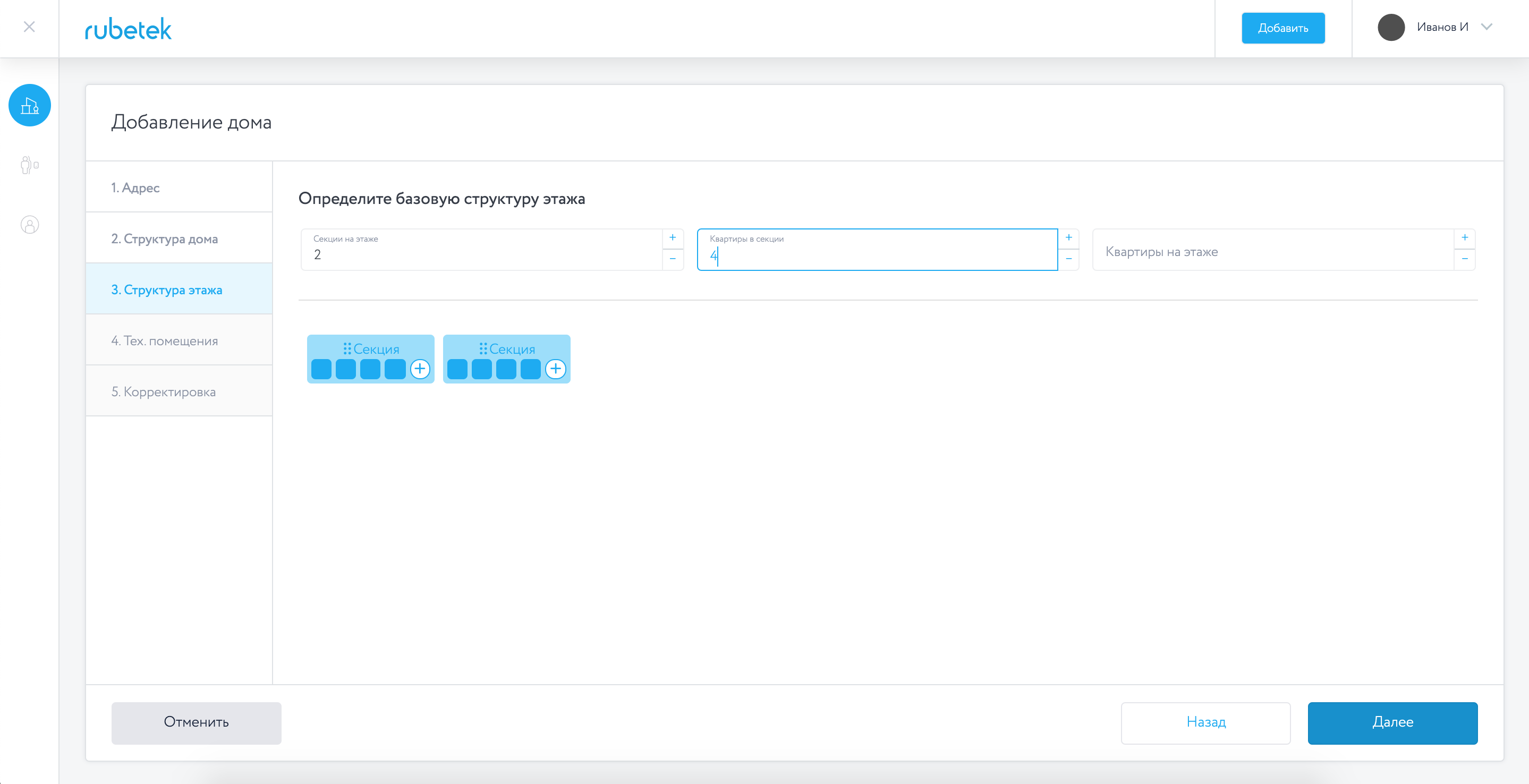Screen dimensions: 1529x784
Task: Open the user profile icon in sidebar
Action: 30,224
